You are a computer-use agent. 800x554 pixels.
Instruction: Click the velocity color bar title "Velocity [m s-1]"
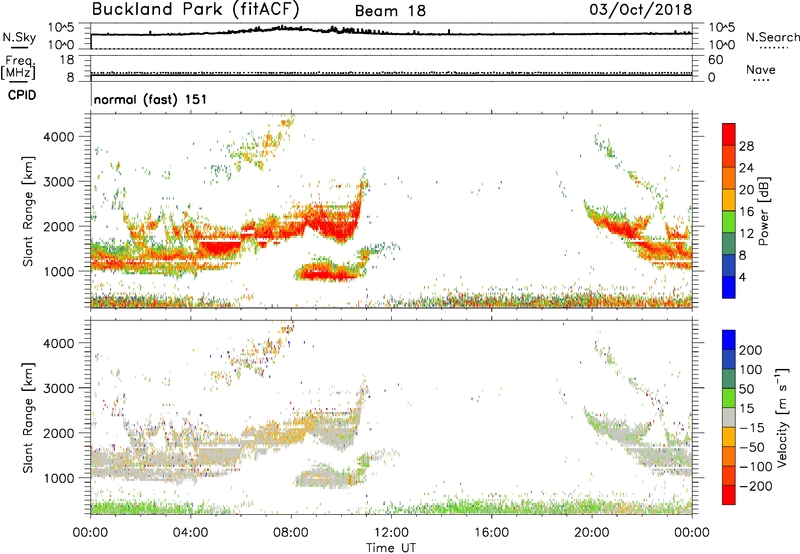[782, 417]
